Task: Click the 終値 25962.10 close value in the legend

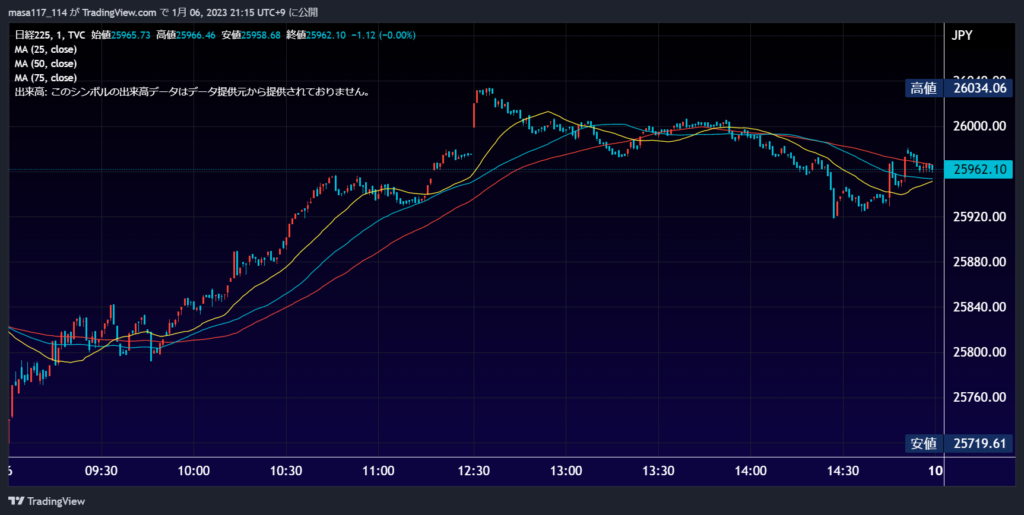Action: (x=315, y=35)
